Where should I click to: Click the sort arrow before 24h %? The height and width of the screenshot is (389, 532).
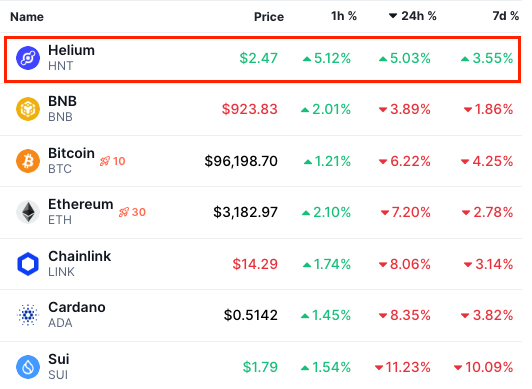click(x=393, y=16)
